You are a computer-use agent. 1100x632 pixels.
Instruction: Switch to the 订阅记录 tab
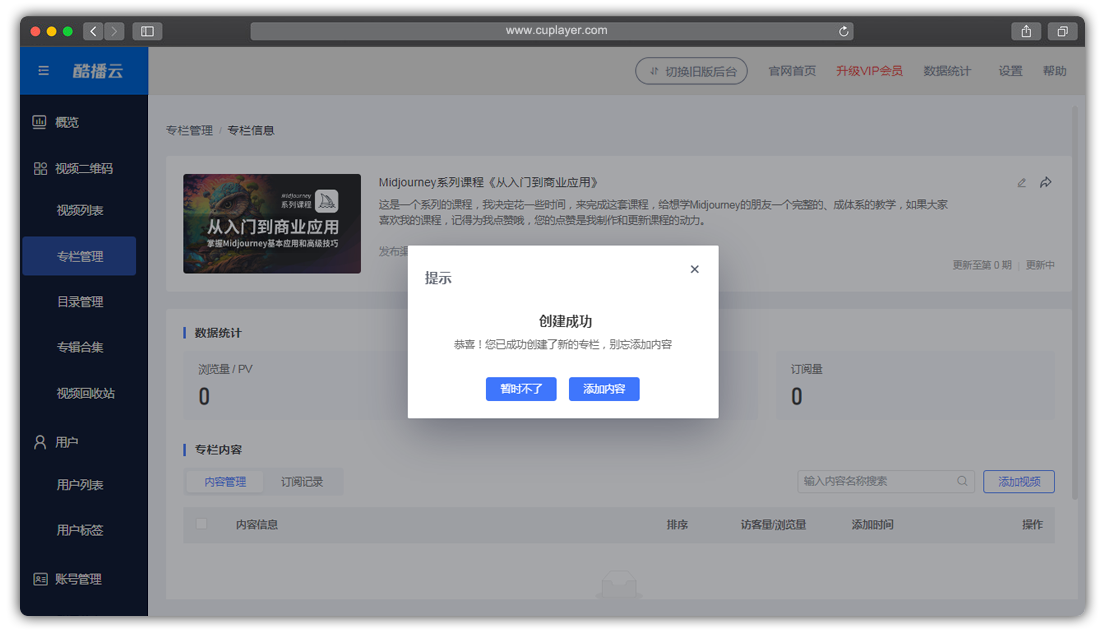pyautogui.click(x=303, y=481)
